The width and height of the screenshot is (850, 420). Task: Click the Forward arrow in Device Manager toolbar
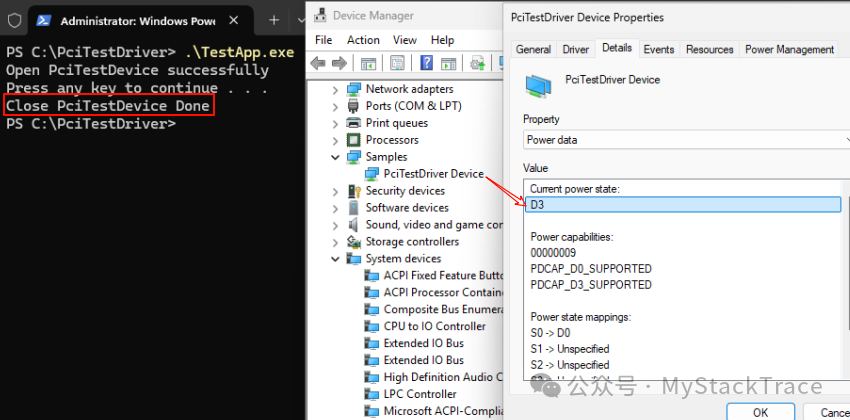(339, 63)
